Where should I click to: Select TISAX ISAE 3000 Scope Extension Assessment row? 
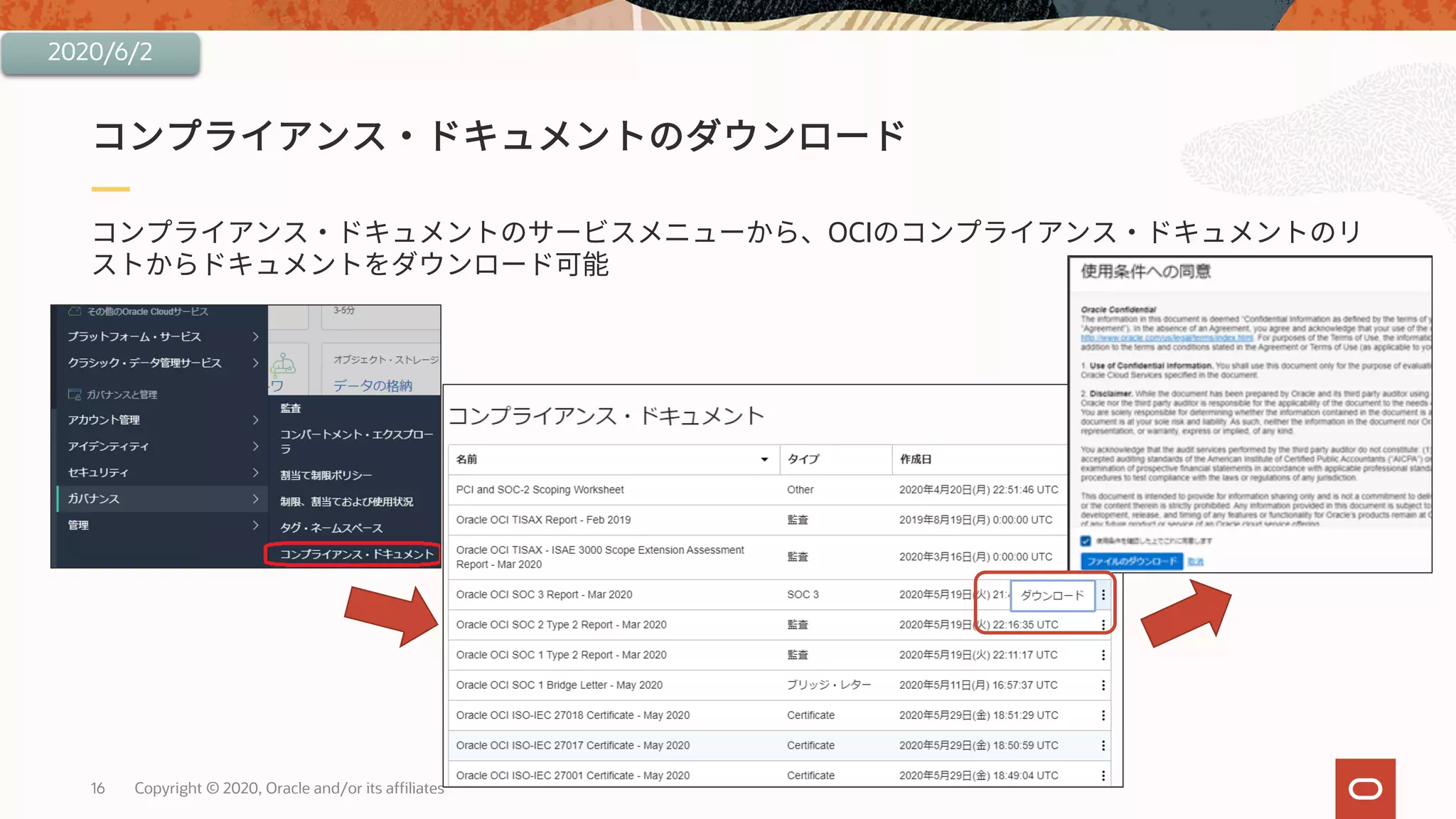pos(757,557)
